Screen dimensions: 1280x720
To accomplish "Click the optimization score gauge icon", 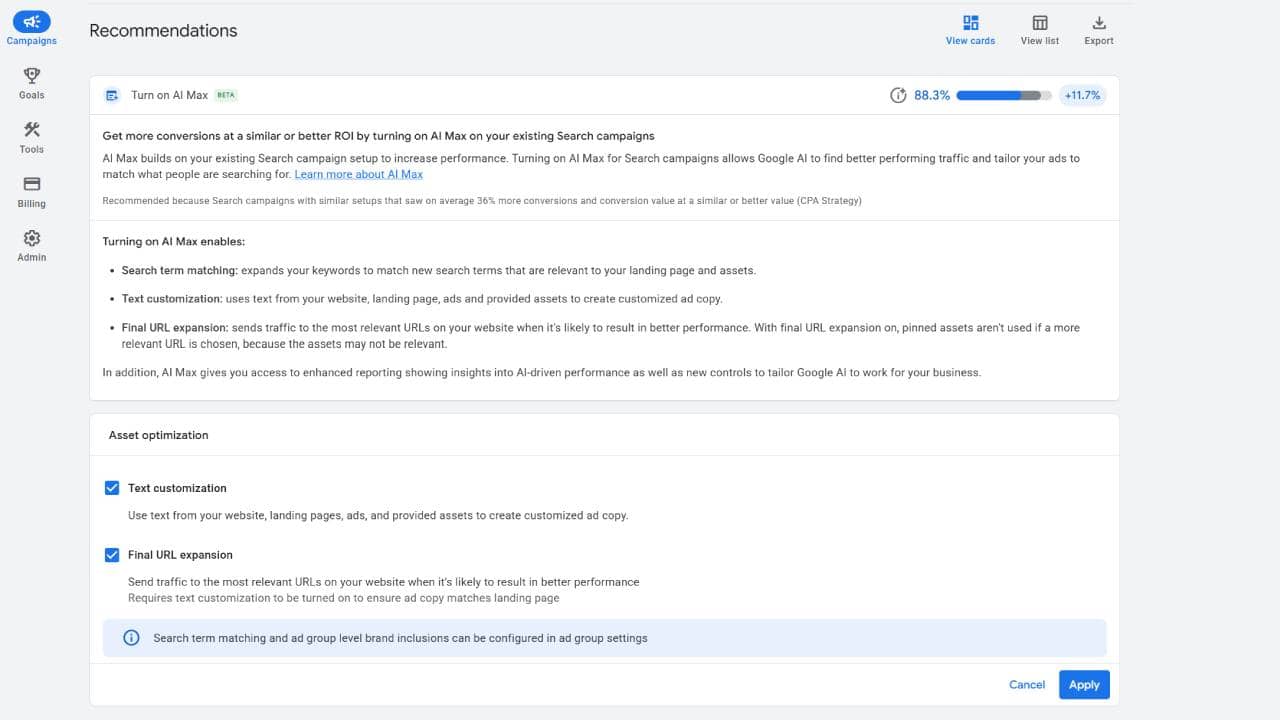I will pyautogui.click(x=898, y=95).
